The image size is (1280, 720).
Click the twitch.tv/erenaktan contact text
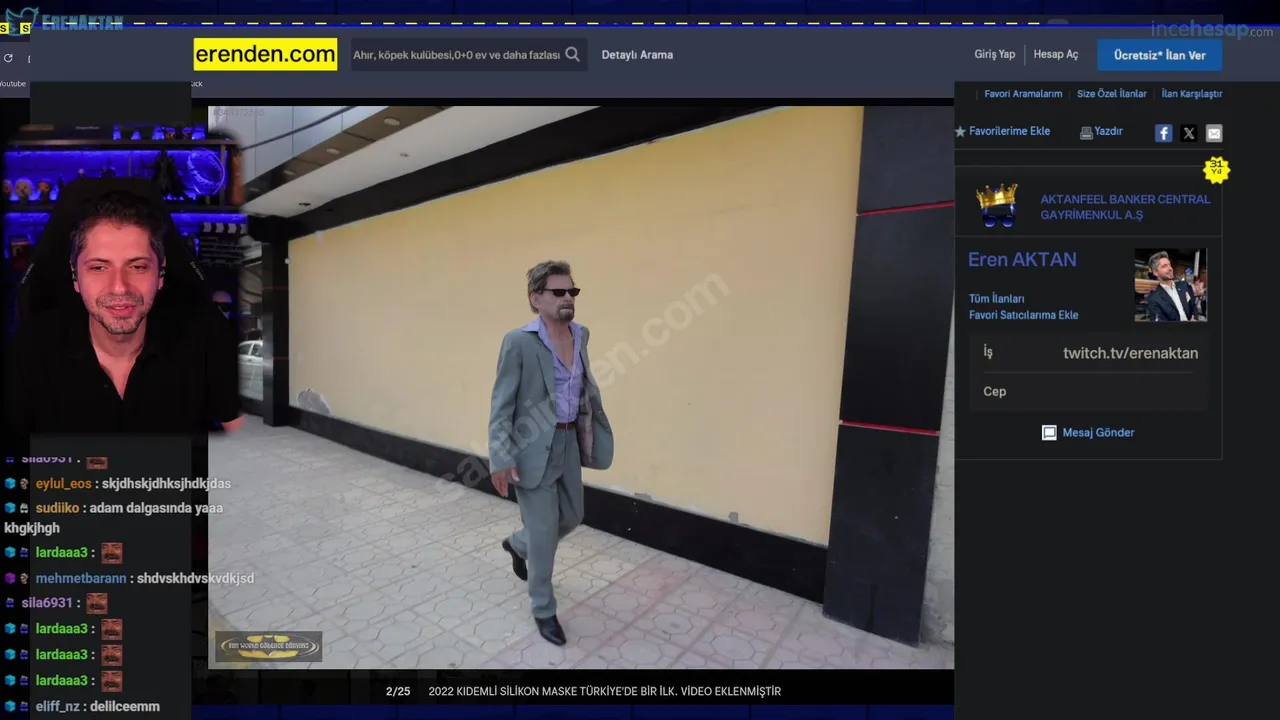coord(1130,353)
